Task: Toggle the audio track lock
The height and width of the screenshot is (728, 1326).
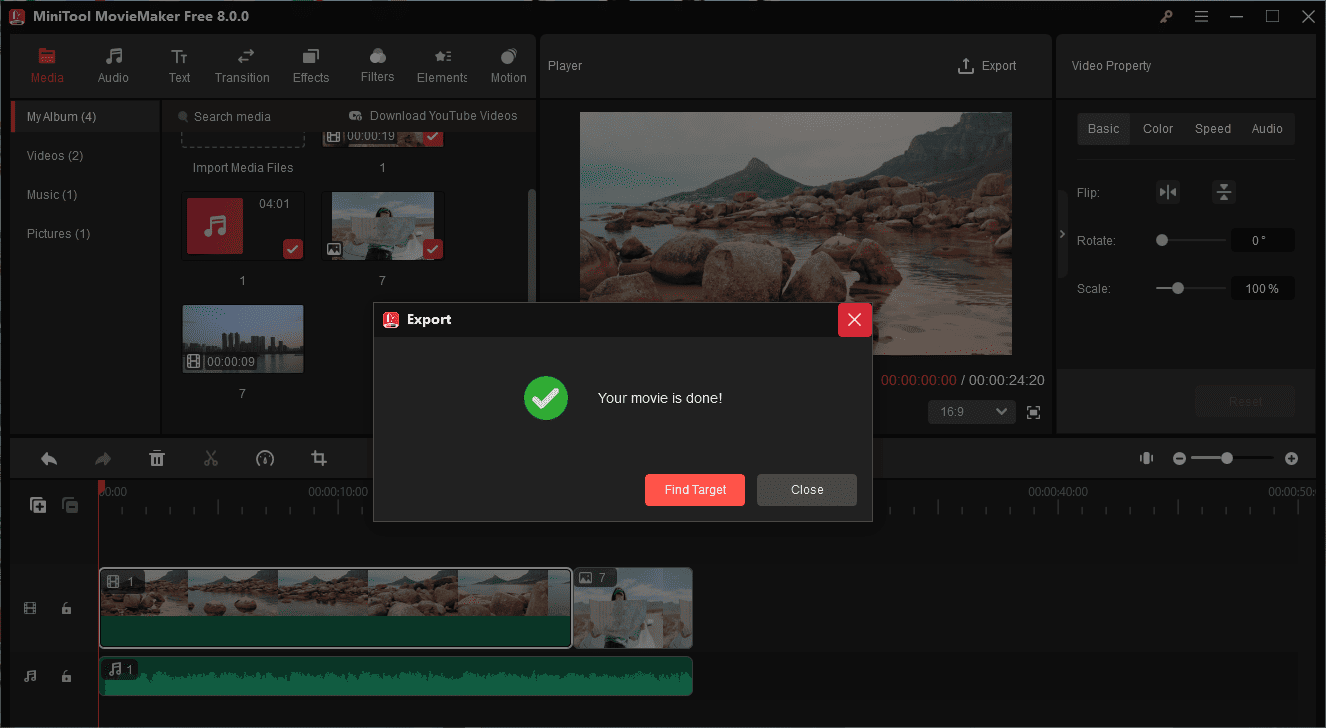Action: point(66,676)
